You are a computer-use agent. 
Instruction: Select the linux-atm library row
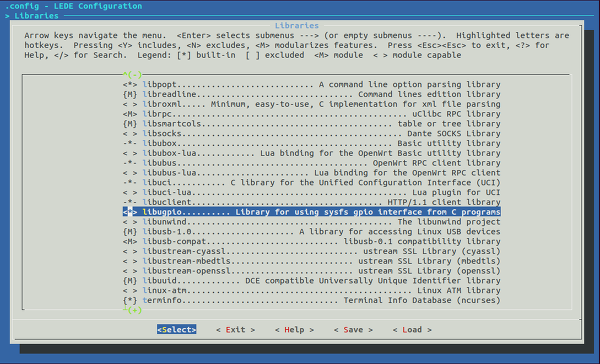click(321, 291)
